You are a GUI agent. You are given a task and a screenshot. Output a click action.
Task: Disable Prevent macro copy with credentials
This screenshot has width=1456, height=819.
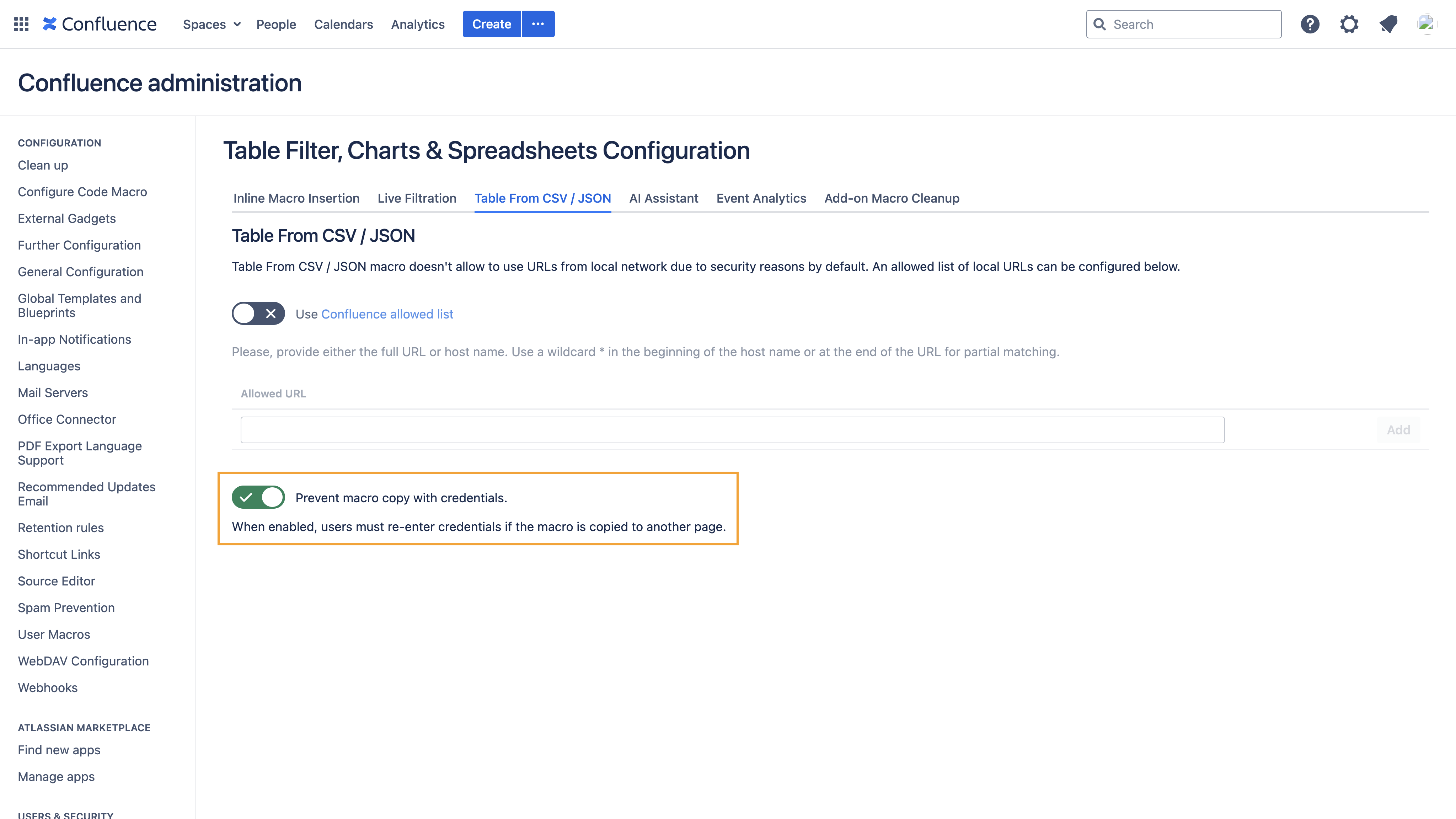click(x=258, y=497)
